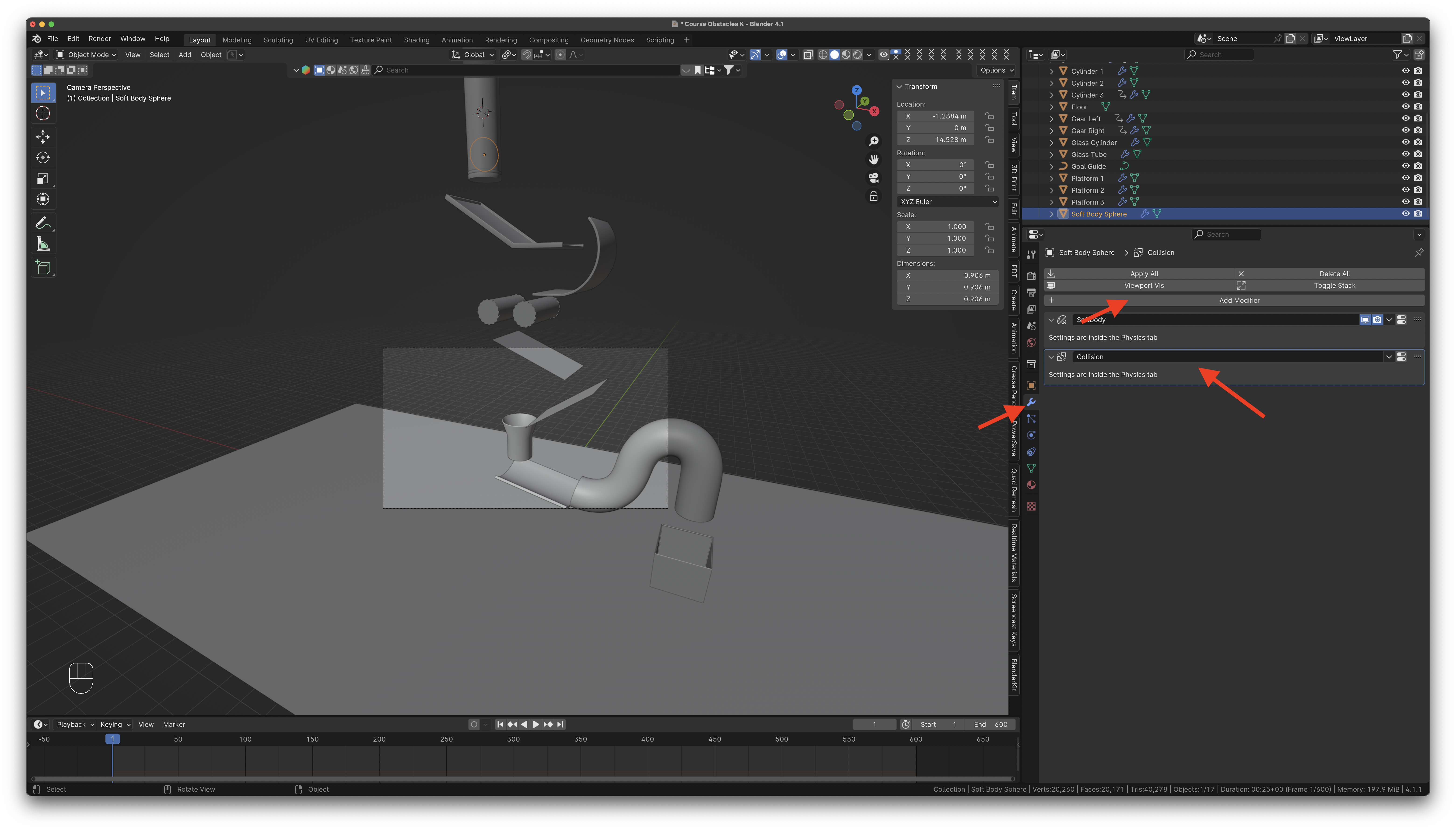
Task: Open the File menu
Action: [52, 39]
